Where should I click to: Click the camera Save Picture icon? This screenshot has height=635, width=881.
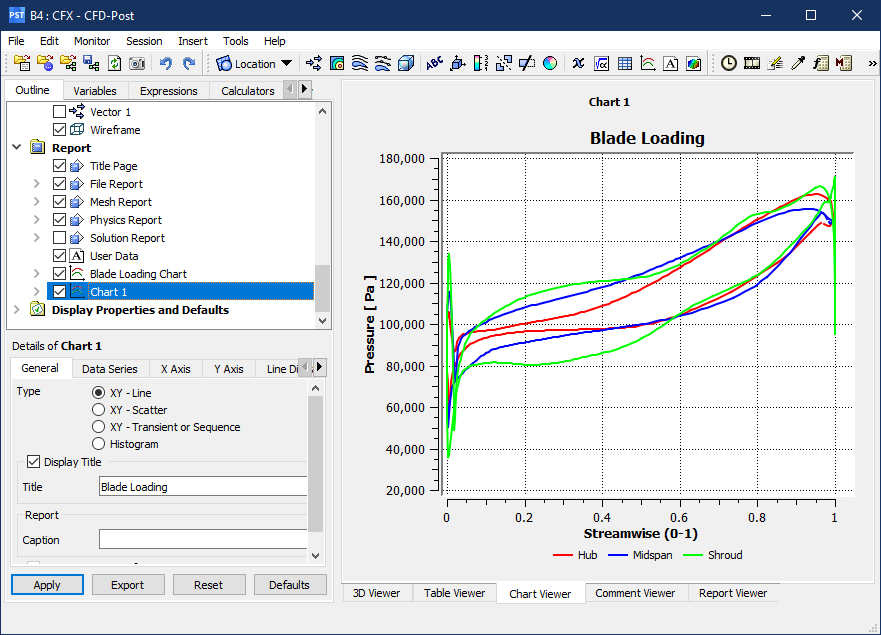[137, 63]
